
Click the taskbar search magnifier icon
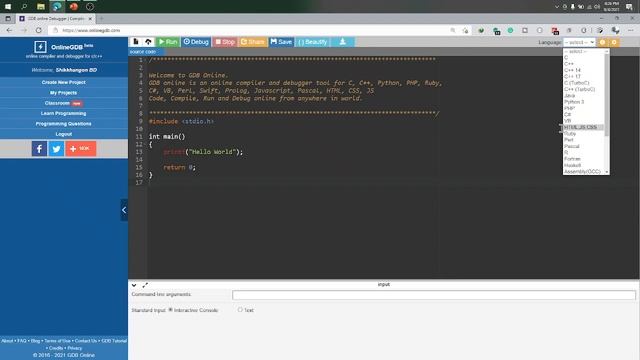click(x=24, y=7)
